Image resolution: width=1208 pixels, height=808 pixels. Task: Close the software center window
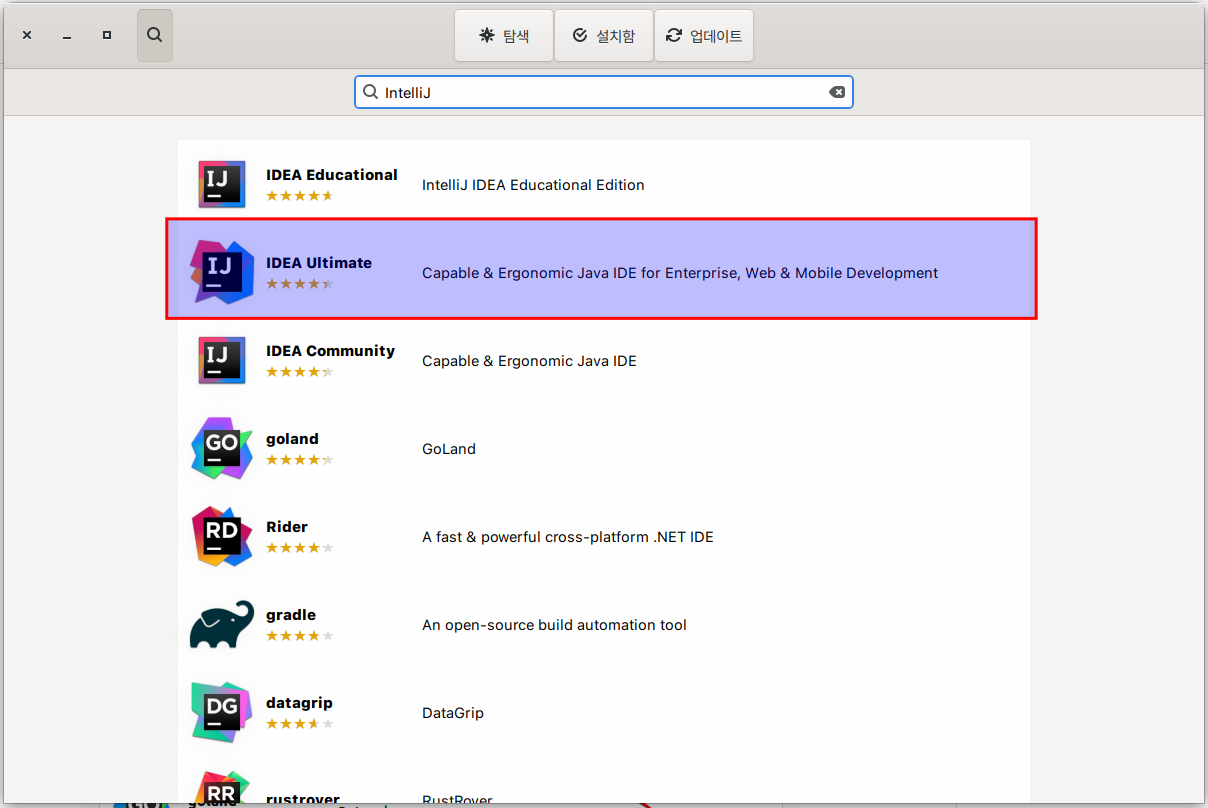27,35
